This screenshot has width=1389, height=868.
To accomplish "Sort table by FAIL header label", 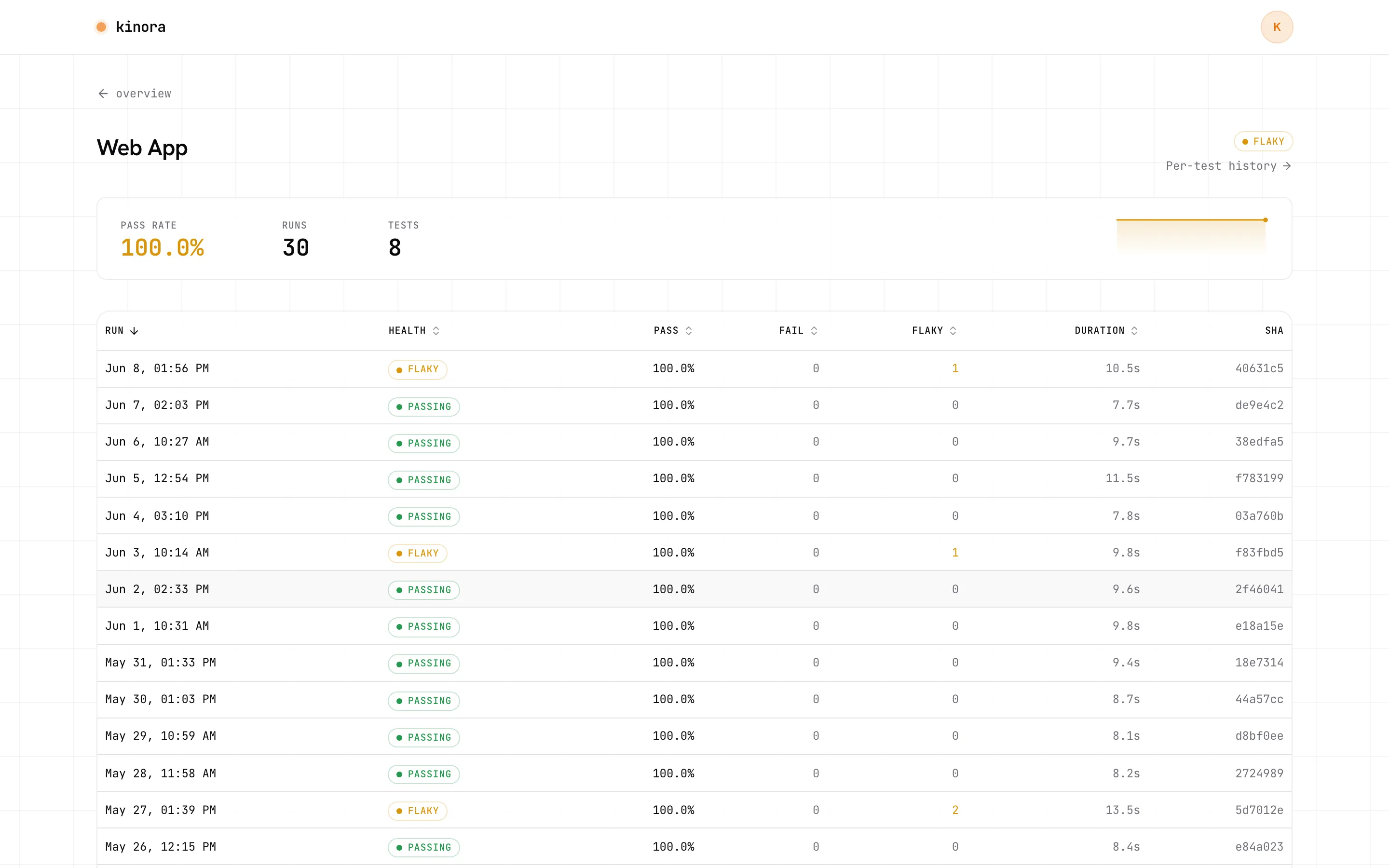I will click(791, 331).
